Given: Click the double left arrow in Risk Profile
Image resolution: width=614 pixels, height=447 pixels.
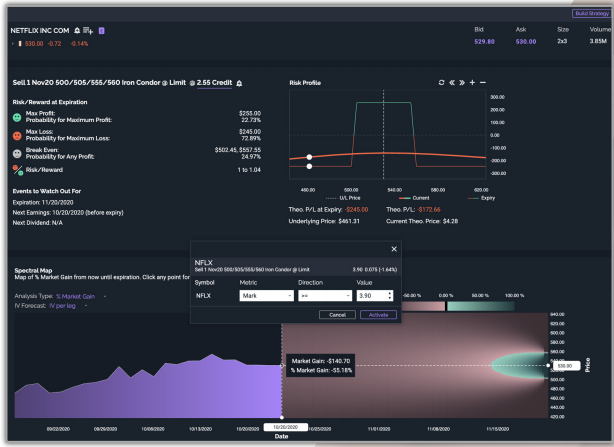Looking at the screenshot, I should pyautogui.click(x=451, y=83).
